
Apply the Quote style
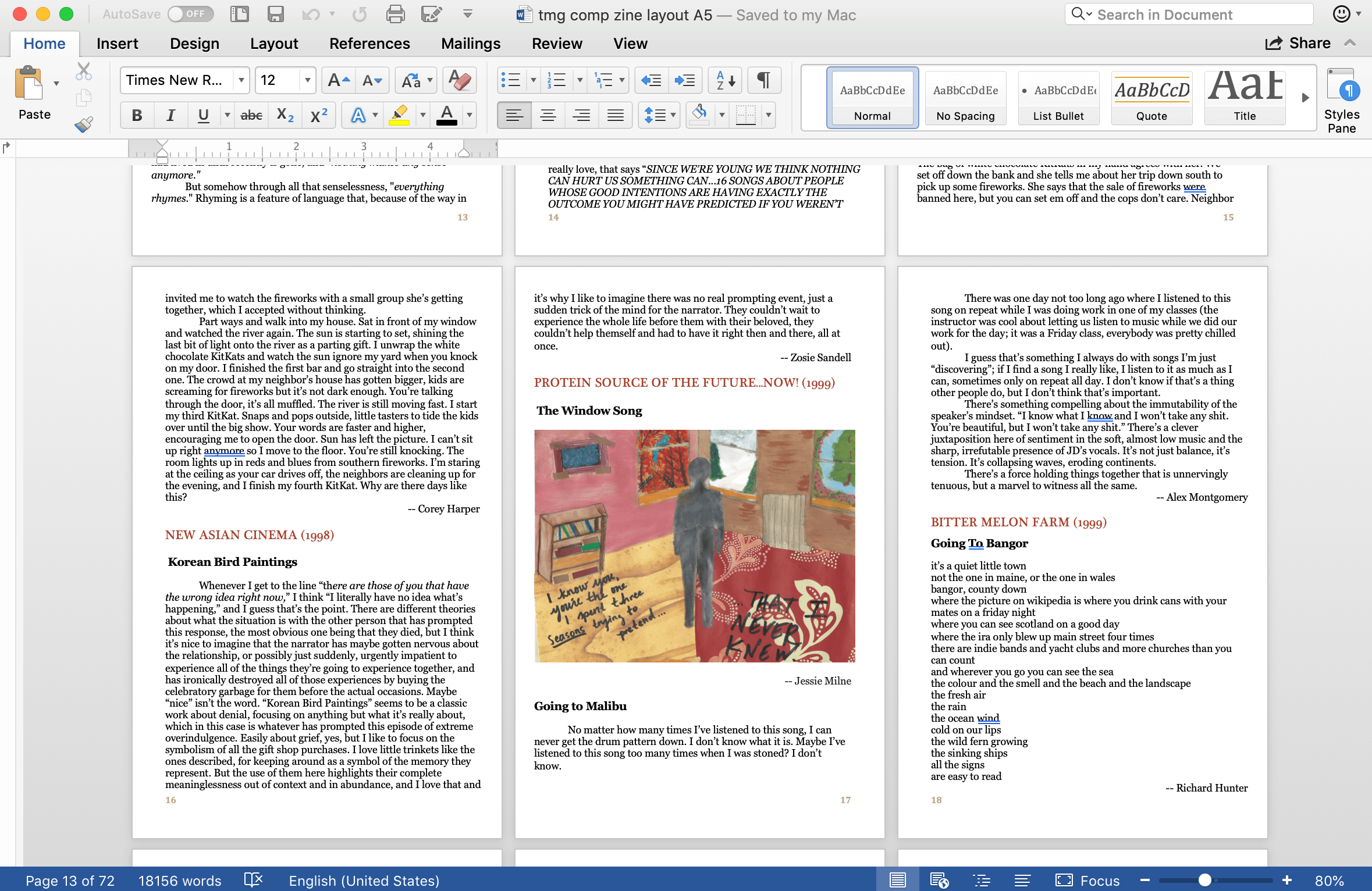[1151, 98]
